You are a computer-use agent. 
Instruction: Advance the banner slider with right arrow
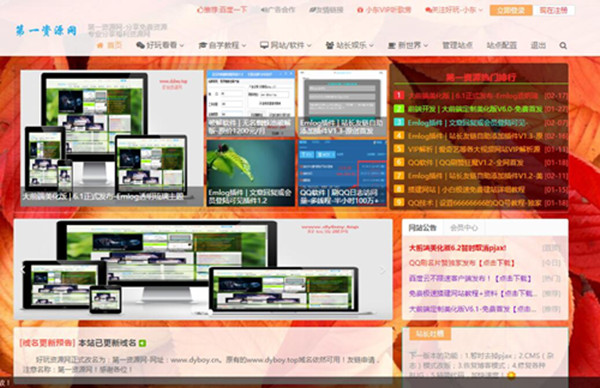pyautogui.click(x=382, y=270)
